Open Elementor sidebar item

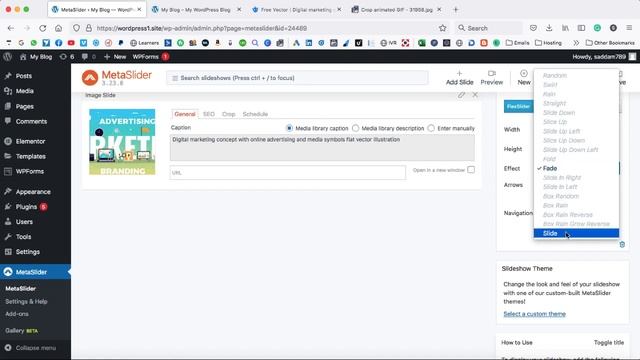30,141
